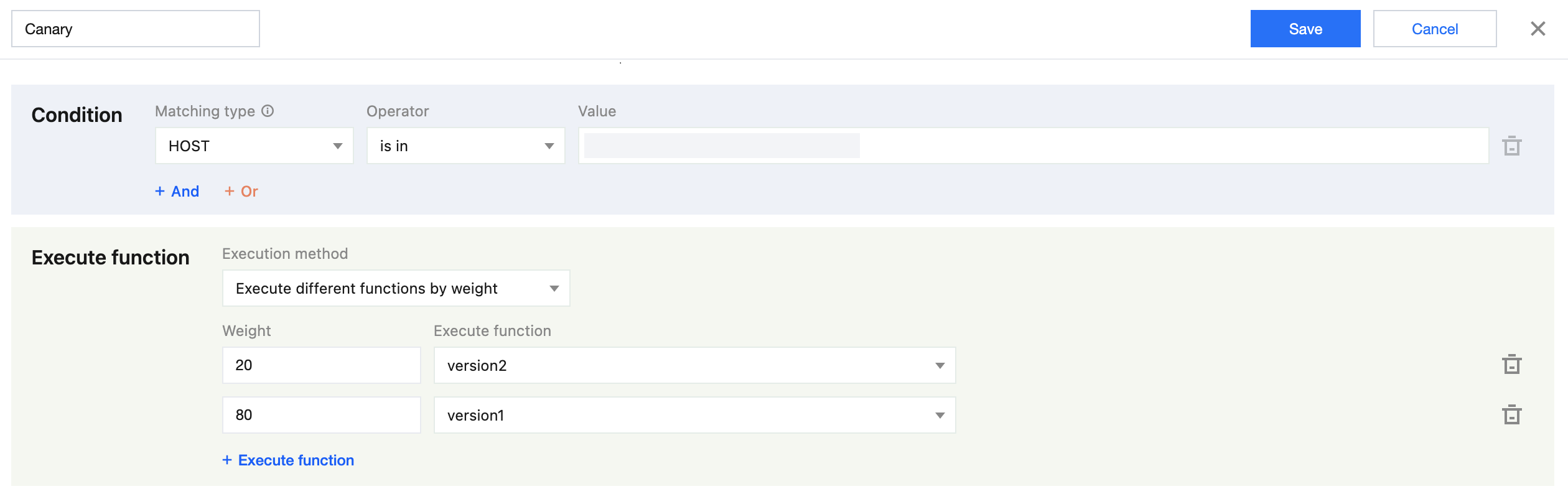Click the Canary rule name field
1568x499 pixels.
click(x=136, y=29)
